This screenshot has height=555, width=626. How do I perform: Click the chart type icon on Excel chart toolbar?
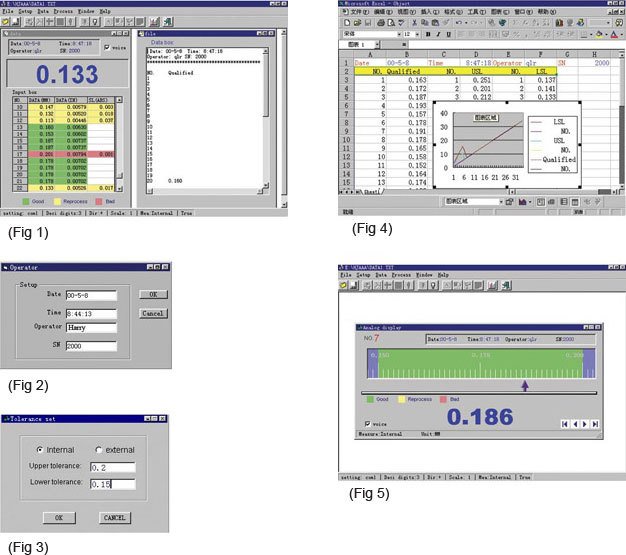point(522,202)
